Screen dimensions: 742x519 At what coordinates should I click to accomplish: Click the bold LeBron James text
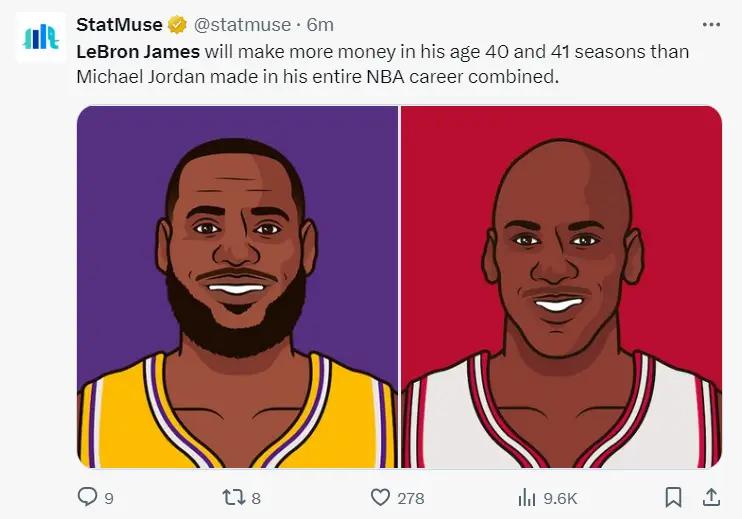138,51
